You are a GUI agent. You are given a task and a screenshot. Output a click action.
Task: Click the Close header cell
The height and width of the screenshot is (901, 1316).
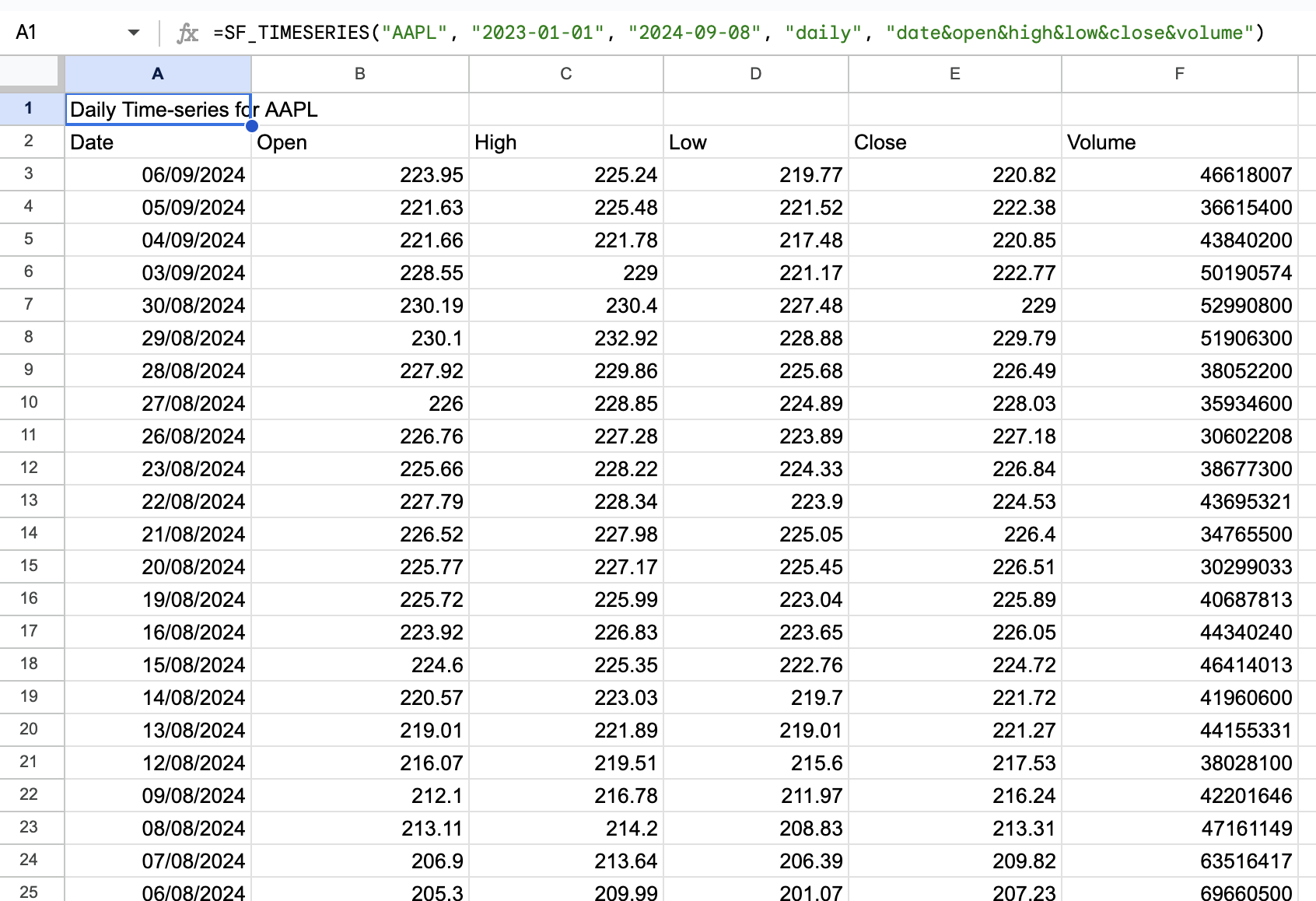pyautogui.click(x=954, y=142)
